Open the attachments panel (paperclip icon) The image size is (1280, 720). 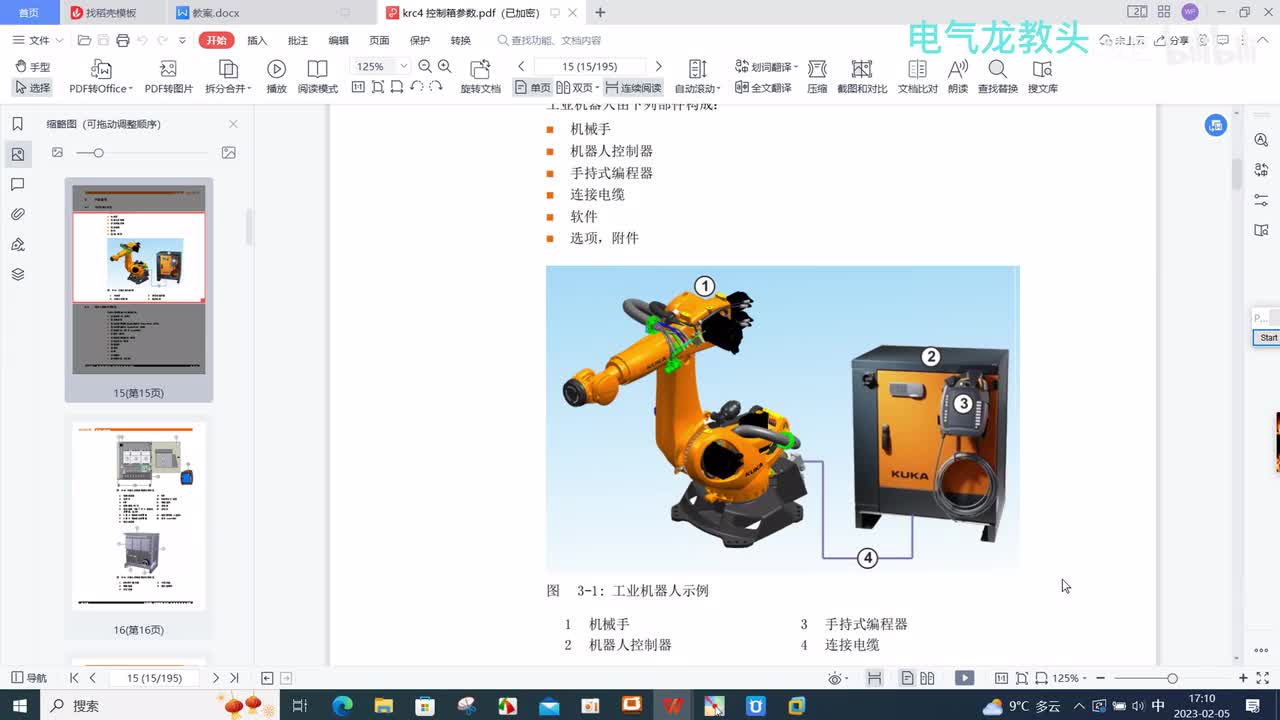click(x=17, y=214)
